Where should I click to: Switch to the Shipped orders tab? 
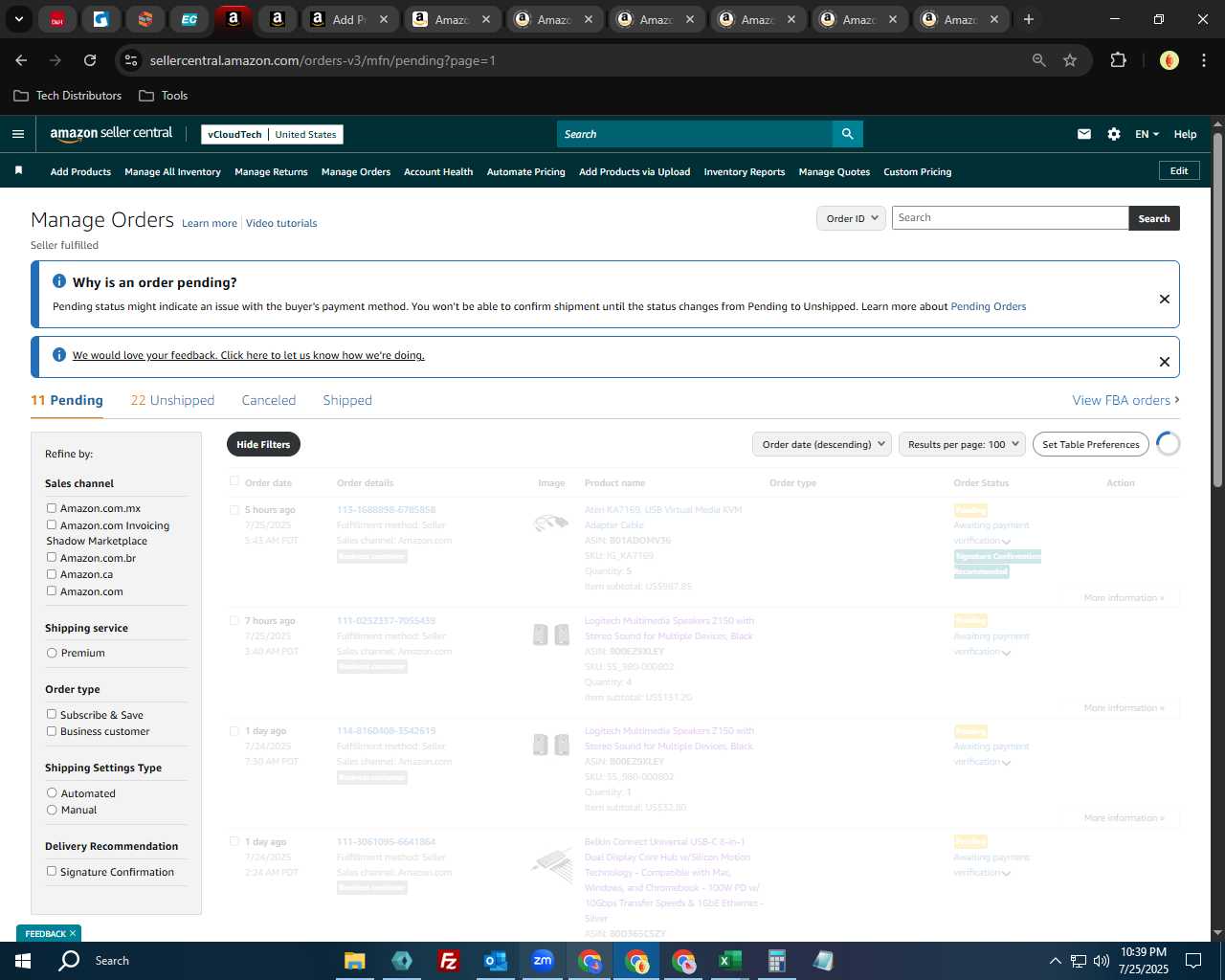(x=347, y=400)
